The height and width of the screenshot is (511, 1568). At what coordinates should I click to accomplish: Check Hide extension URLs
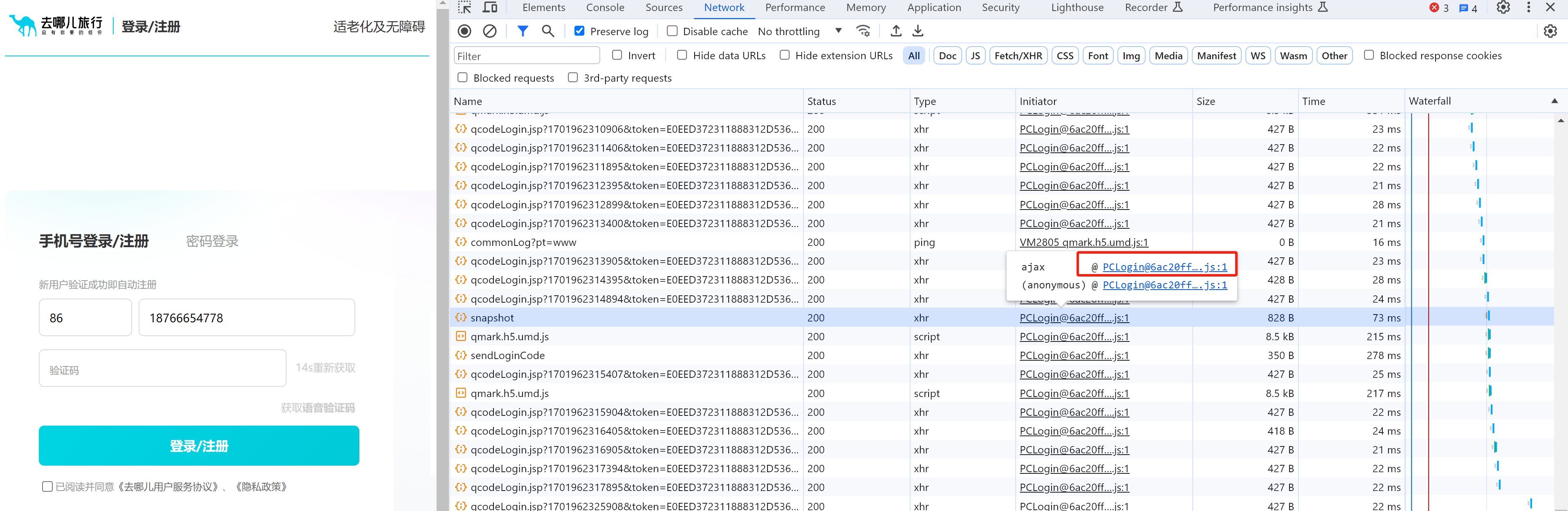(785, 56)
